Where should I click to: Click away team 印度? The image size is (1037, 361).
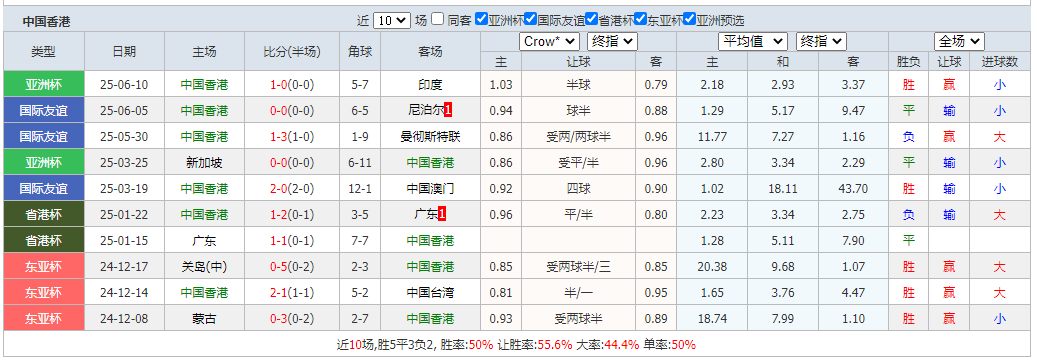click(431, 85)
